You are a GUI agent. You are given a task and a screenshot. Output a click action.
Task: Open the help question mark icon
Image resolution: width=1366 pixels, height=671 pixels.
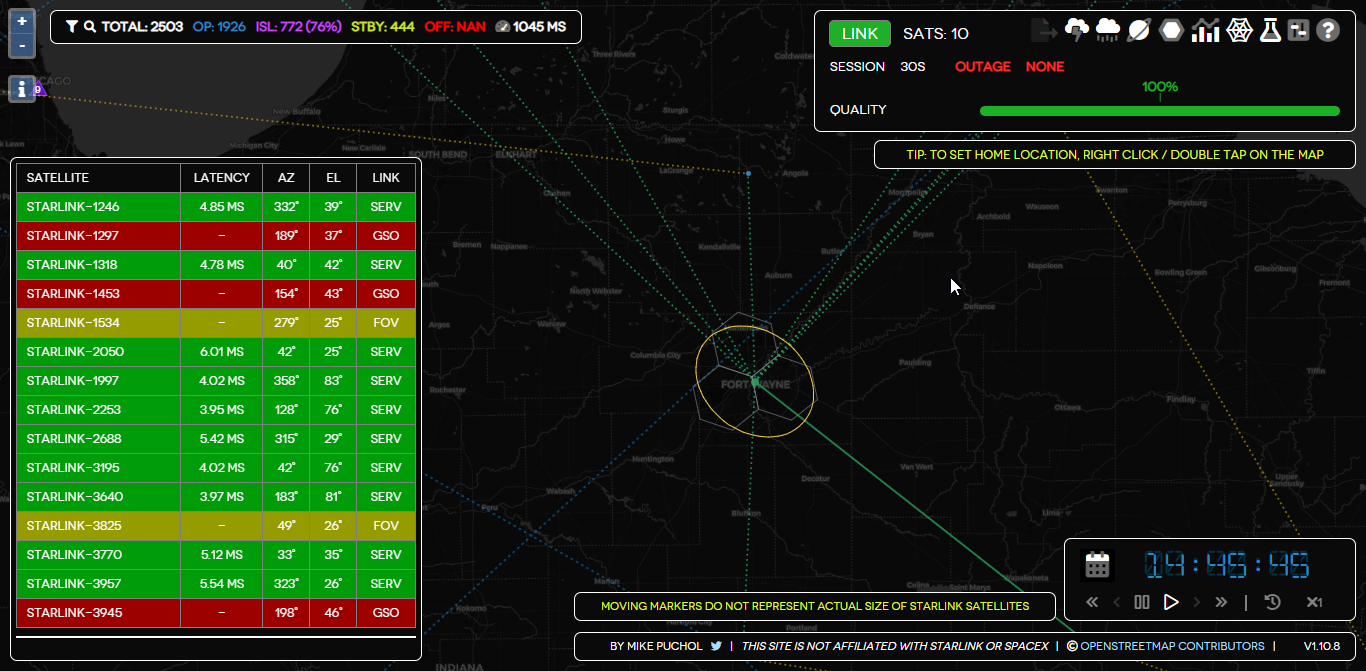point(1328,31)
